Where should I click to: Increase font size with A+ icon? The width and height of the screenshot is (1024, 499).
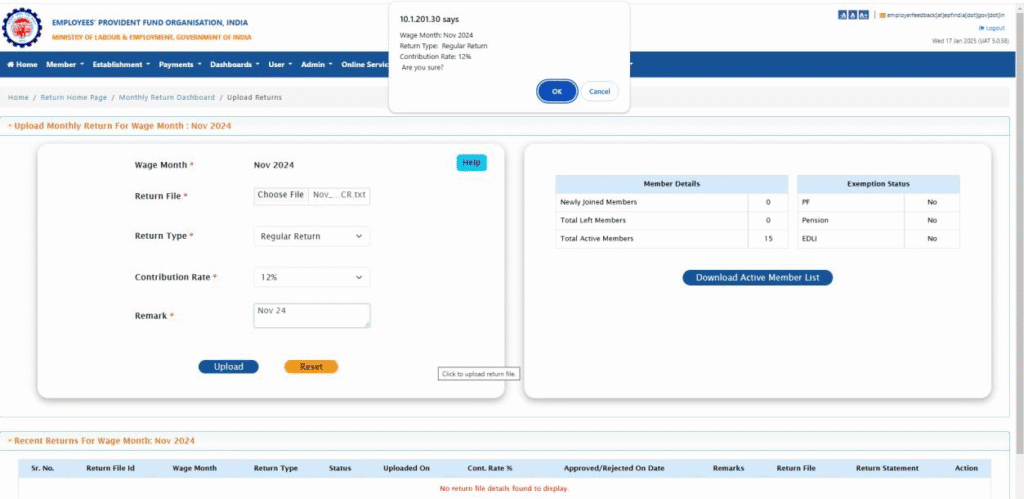[864, 14]
